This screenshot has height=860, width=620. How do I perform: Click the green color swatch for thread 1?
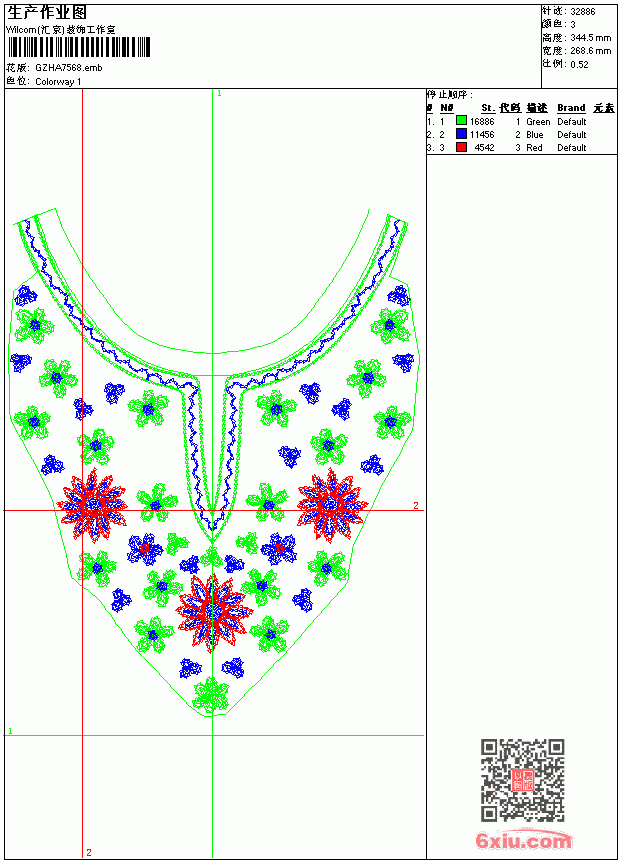[x=461, y=121]
